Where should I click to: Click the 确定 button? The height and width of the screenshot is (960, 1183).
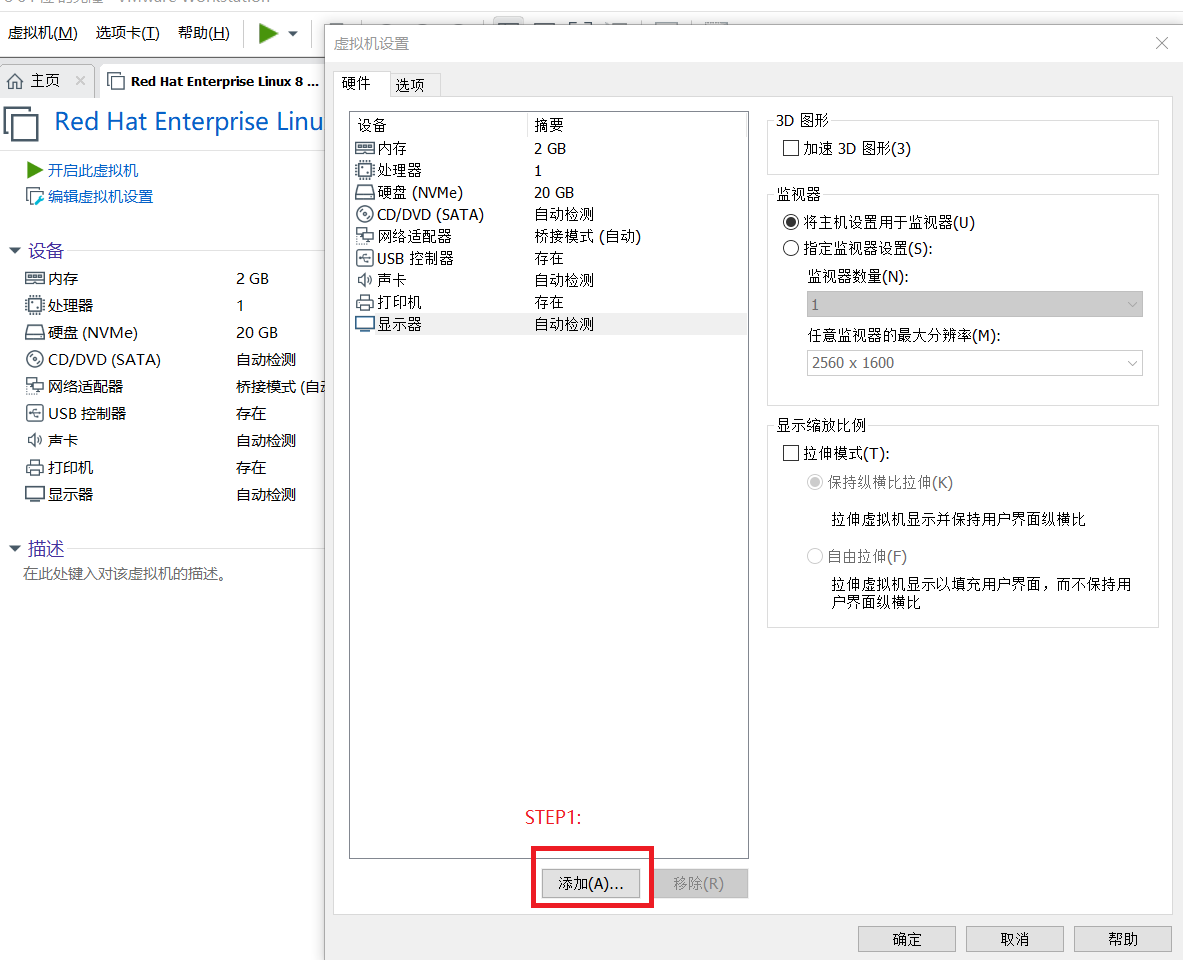(907, 939)
